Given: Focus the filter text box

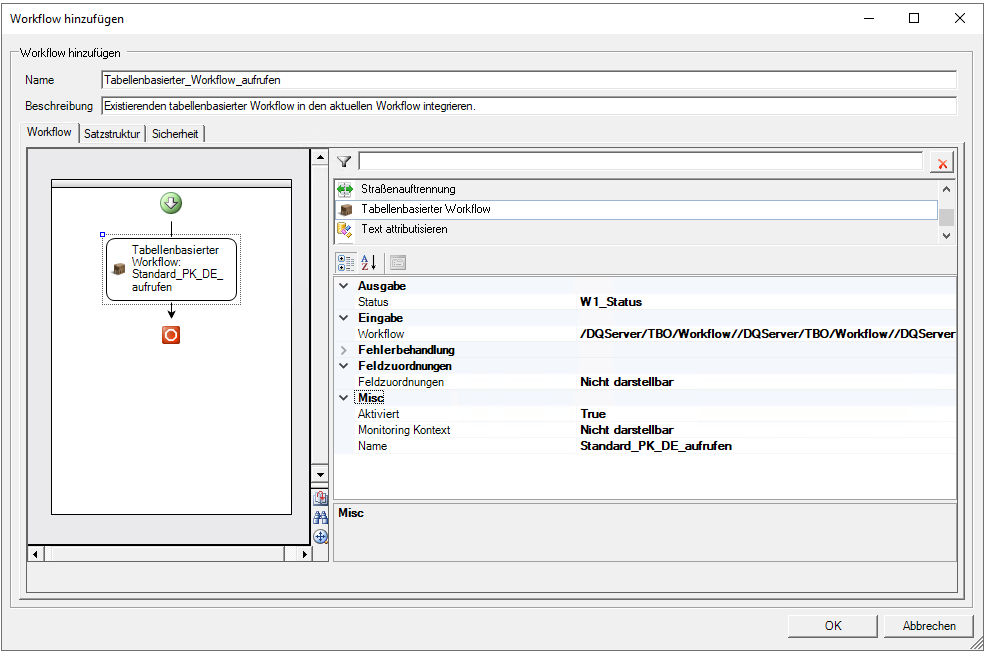Looking at the screenshot, I should (x=641, y=162).
